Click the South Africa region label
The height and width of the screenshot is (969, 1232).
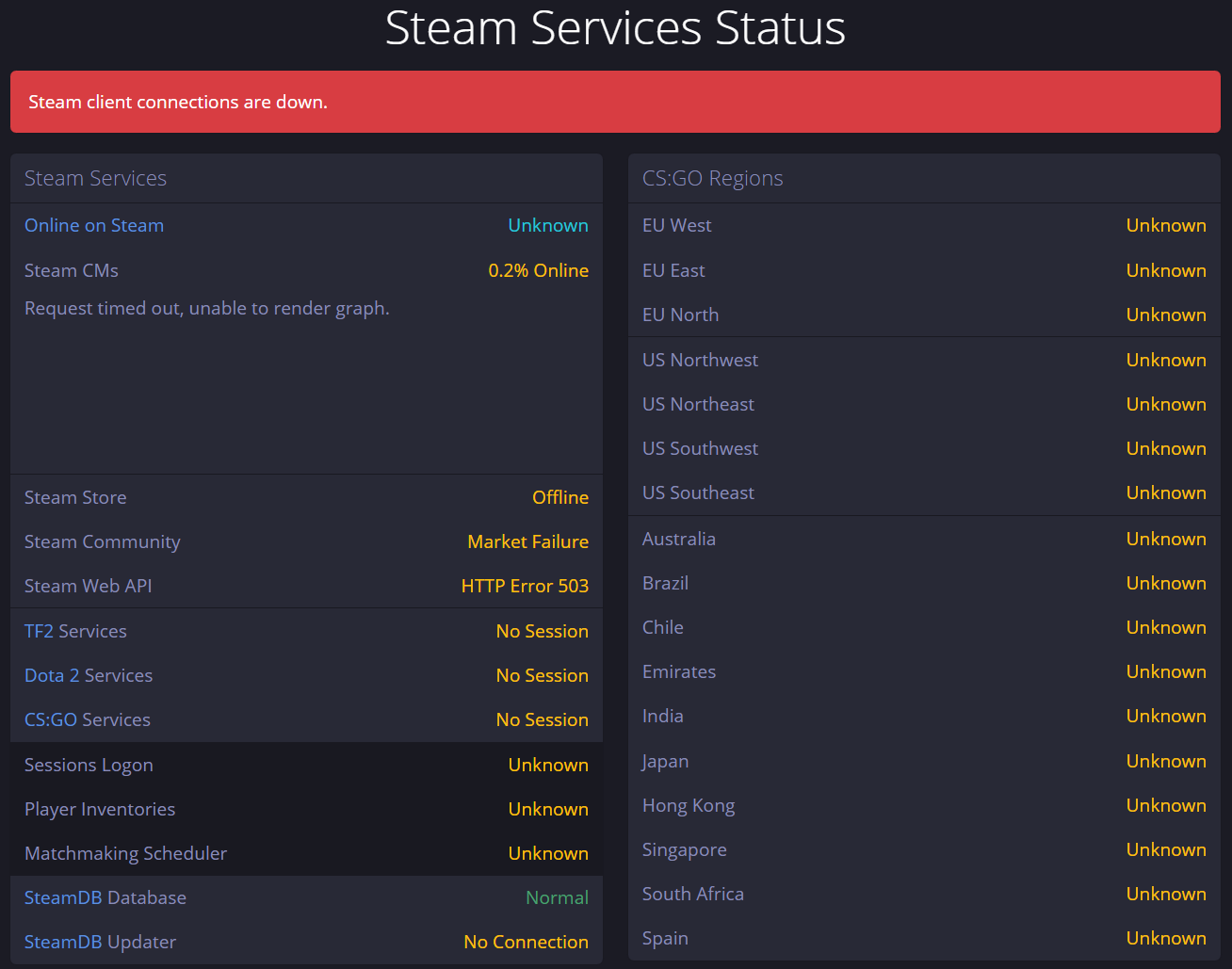coord(693,894)
